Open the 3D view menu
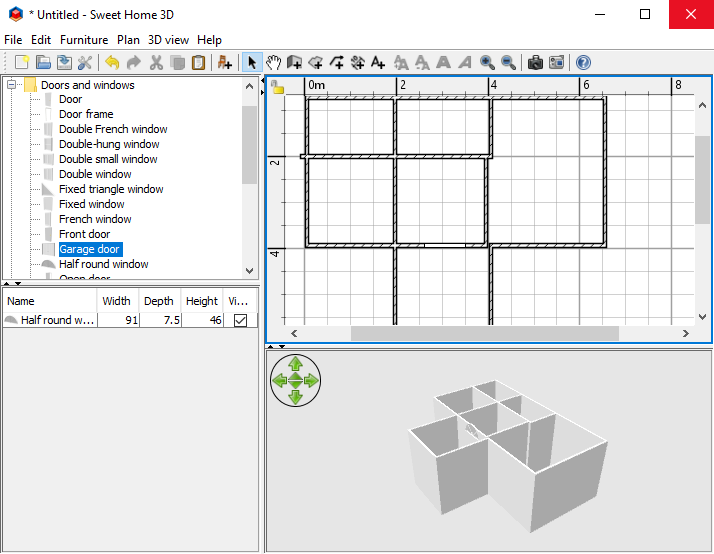 pyautogui.click(x=168, y=40)
